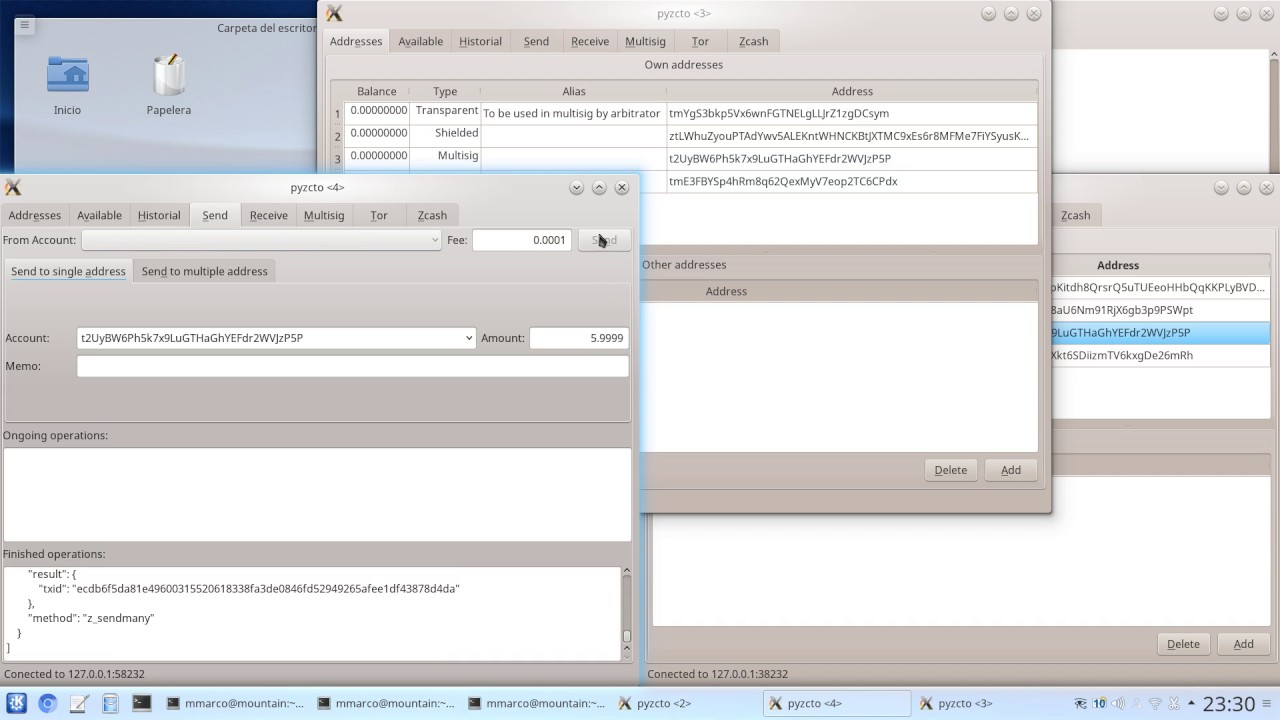This screenshot has height=720, width=1280.
Task: Click the Send button next to Fee
Action: click(x=604, y=240)
